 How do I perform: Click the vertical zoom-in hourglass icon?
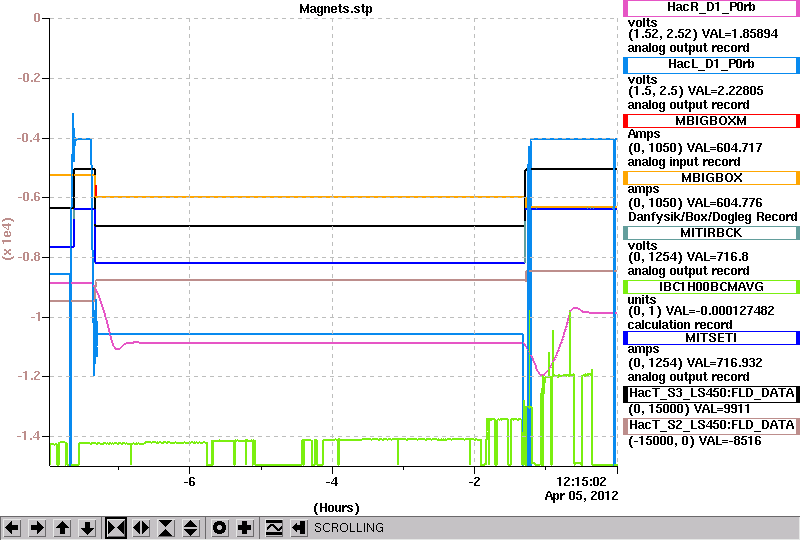(166, 528)
